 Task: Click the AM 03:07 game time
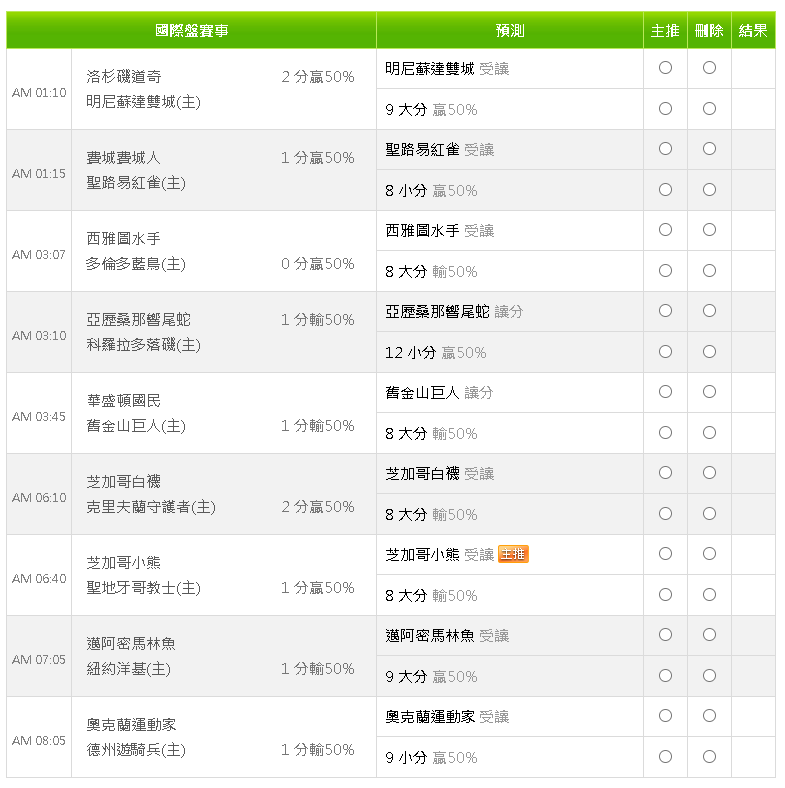pyautogui.click(x=39, y=254)
